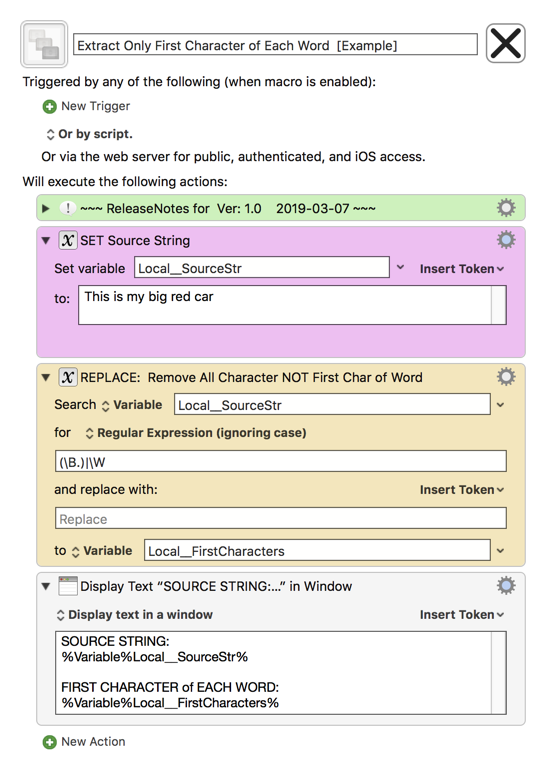The height and width of the screenshot is (770, 546).
Task: Click the green plus New Trigger icon
Action: pos(50,107)
